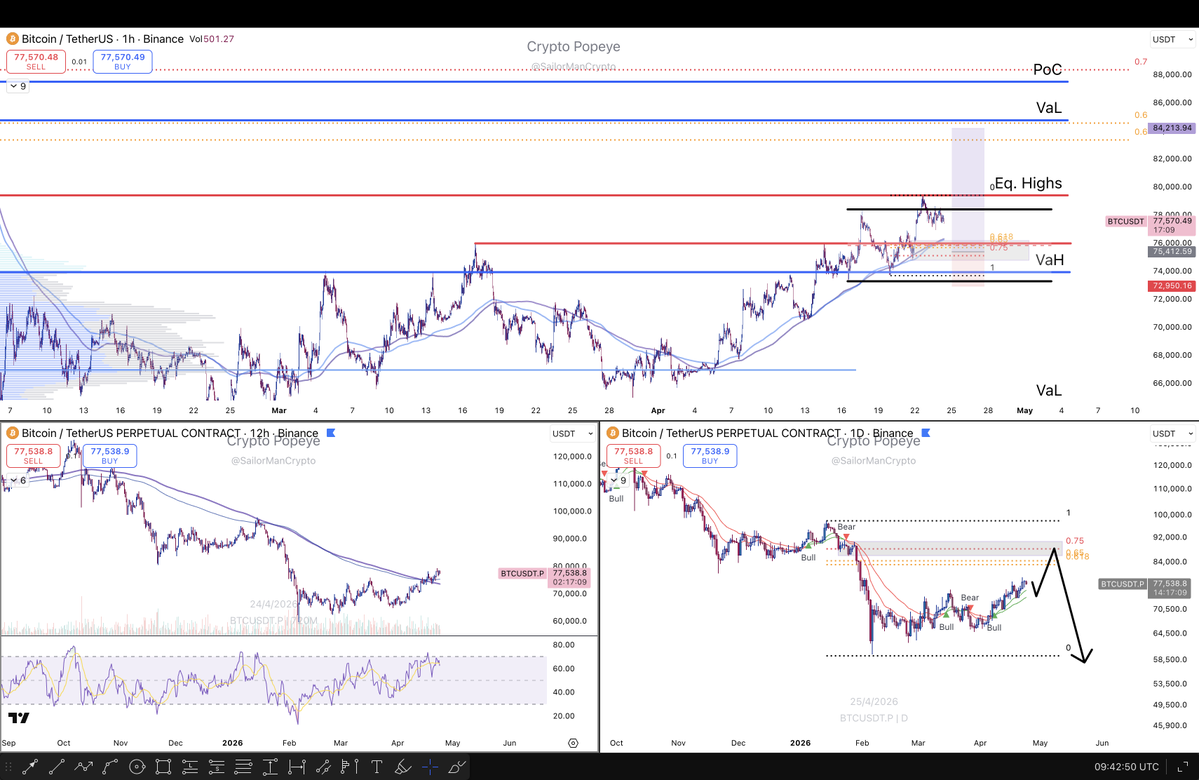Click the Mar label on 1D time axis
The height and width of the screenshot is (780, 1199).
[918, 743]
